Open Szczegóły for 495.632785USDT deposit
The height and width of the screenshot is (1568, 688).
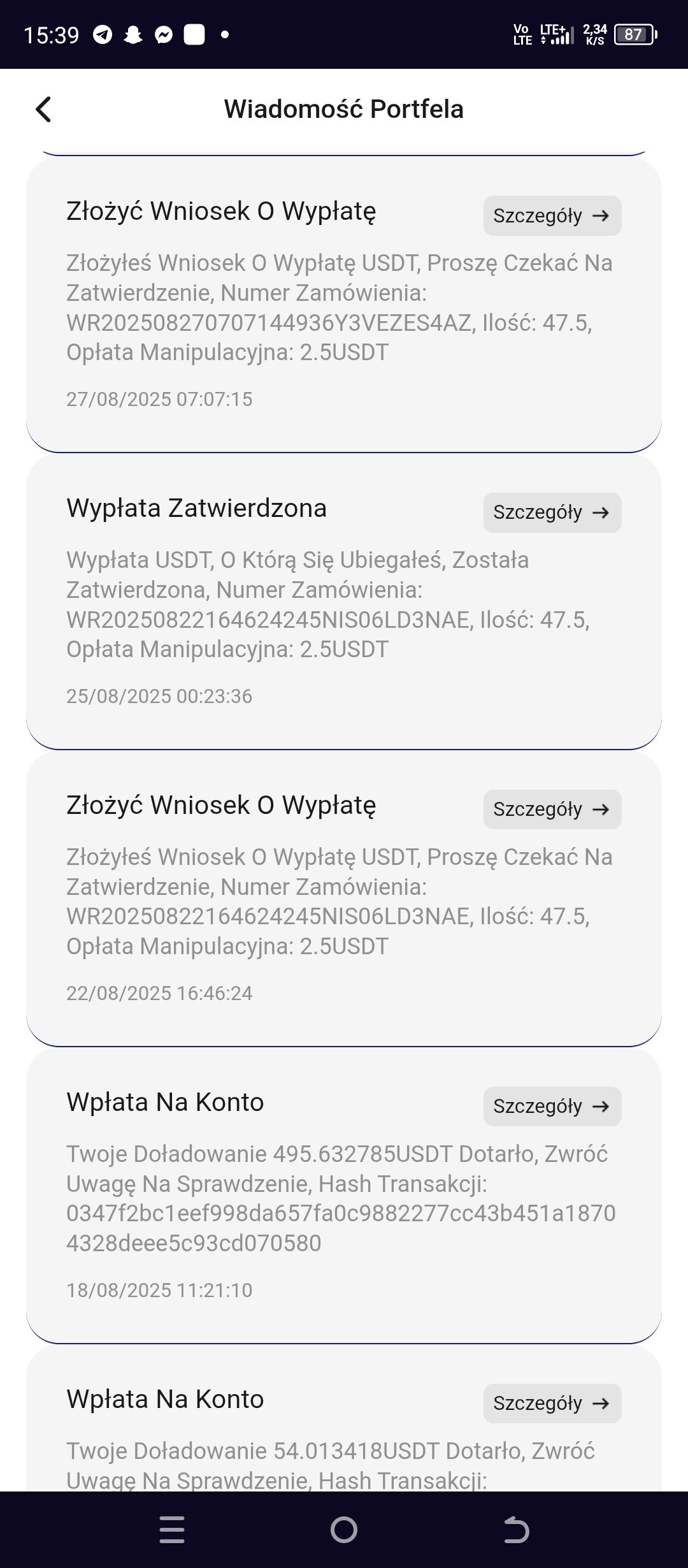click(x=552, y=1107)
